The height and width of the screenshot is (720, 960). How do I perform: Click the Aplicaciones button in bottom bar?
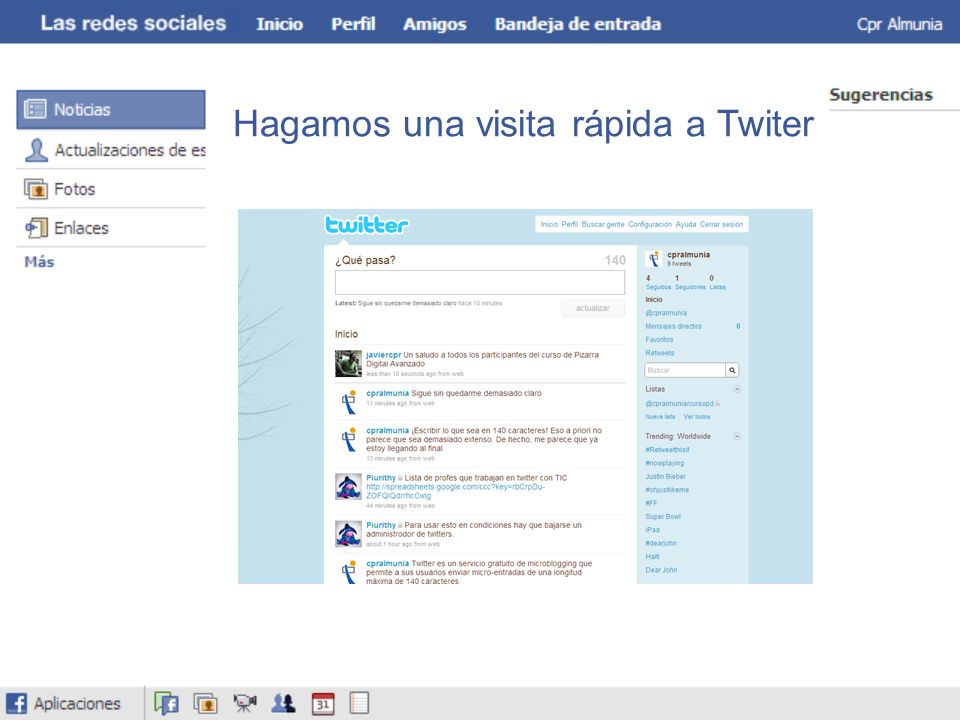pyautogui.click(x=63, y=703)
